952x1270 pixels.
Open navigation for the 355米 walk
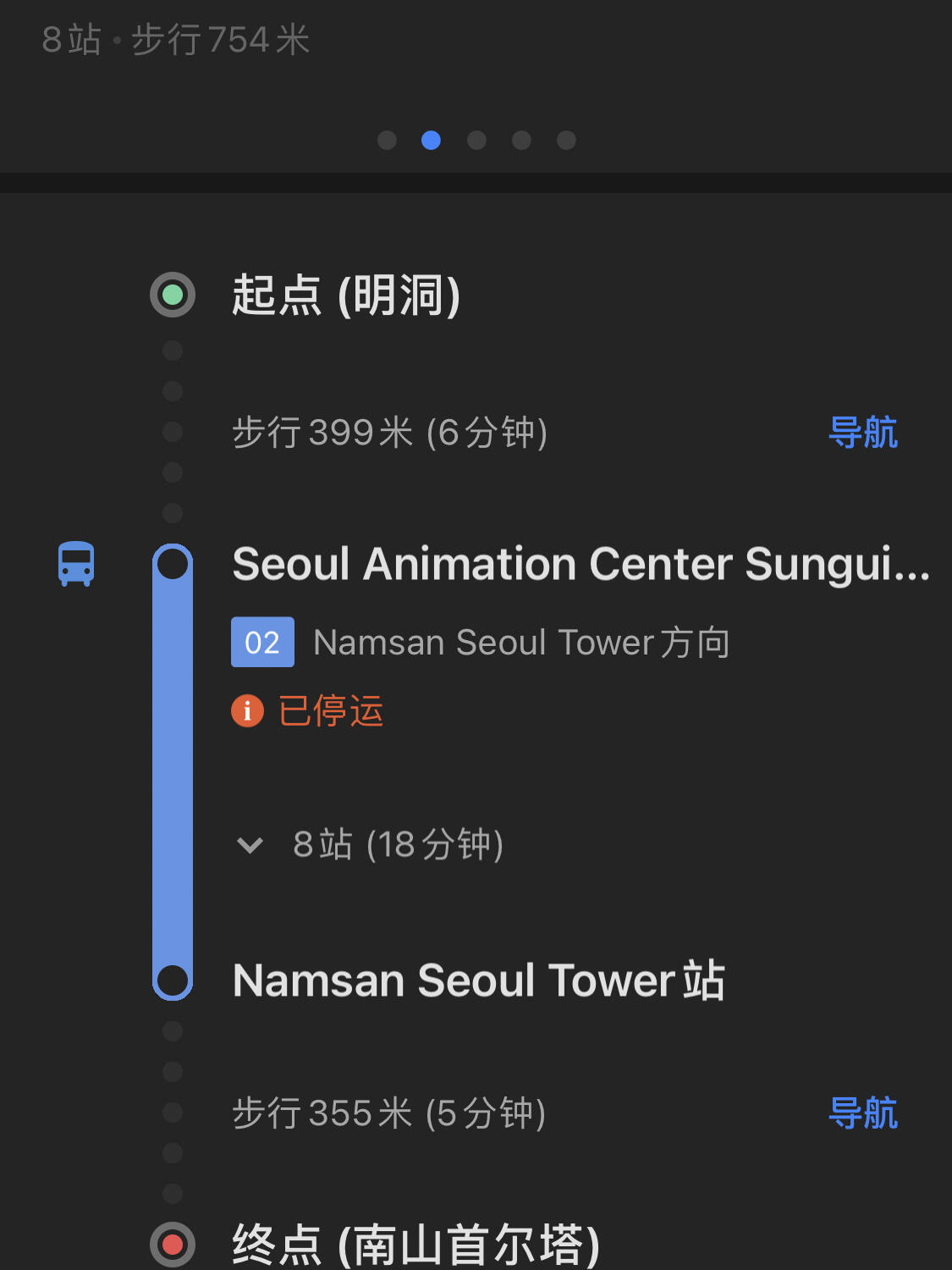tap(863, 1113)
